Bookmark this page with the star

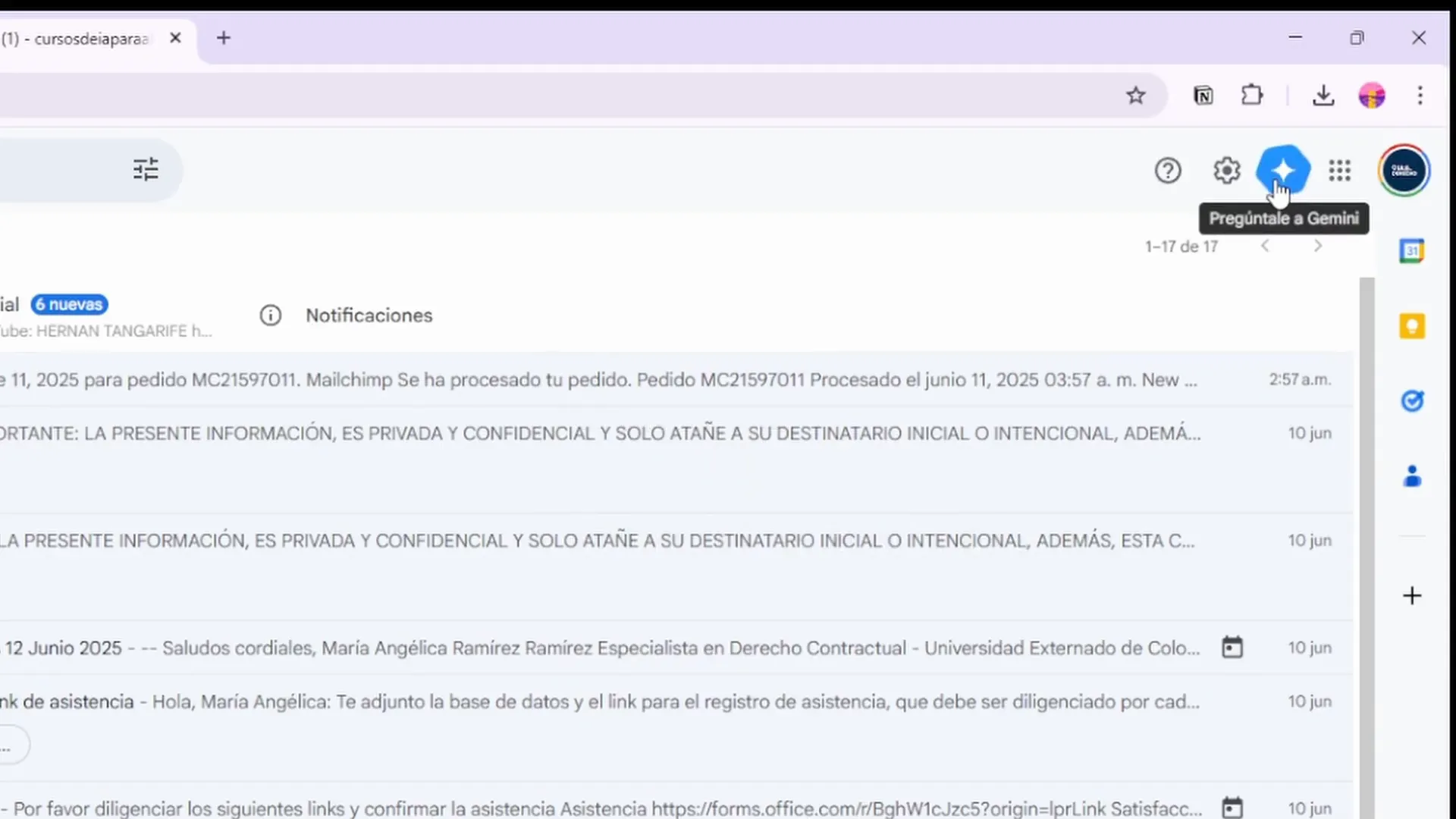click(x=1136, y=96)
